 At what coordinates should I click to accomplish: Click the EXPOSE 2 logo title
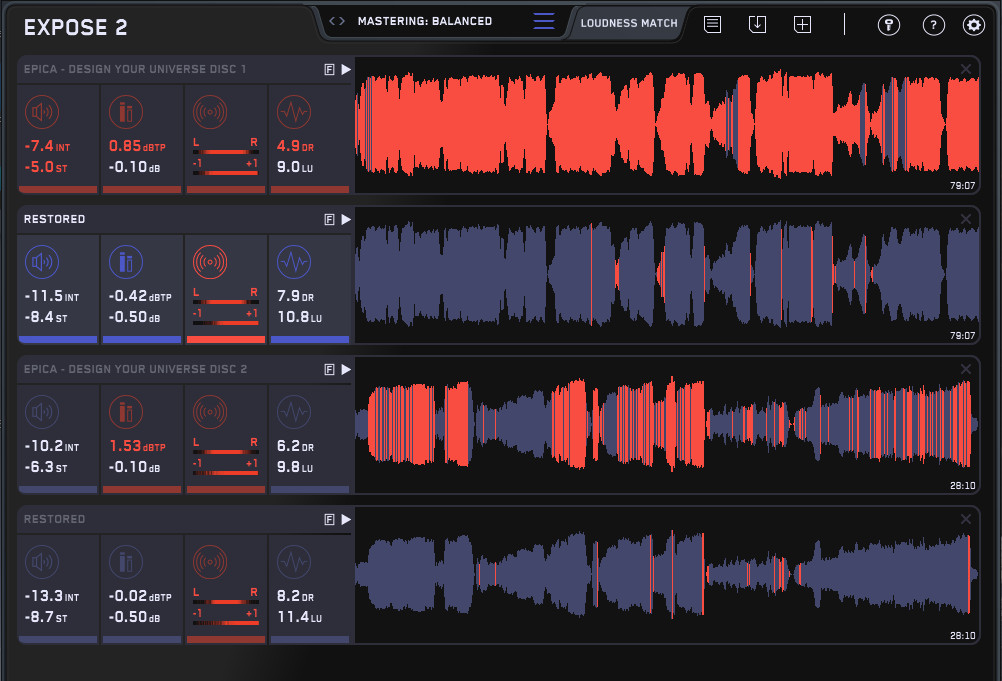tap(75, 27)
